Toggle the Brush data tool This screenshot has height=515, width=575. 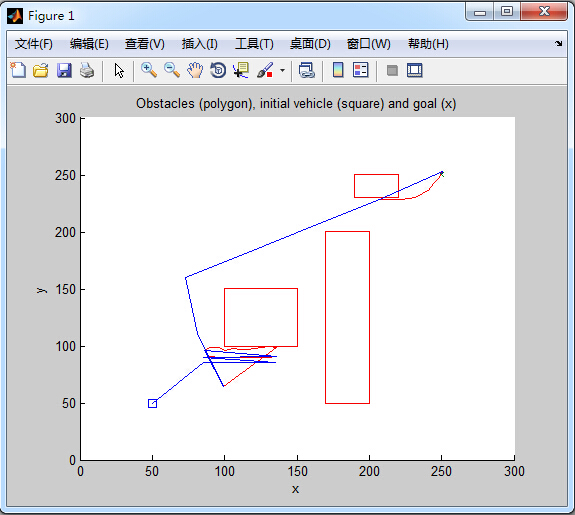click(265, 70)
